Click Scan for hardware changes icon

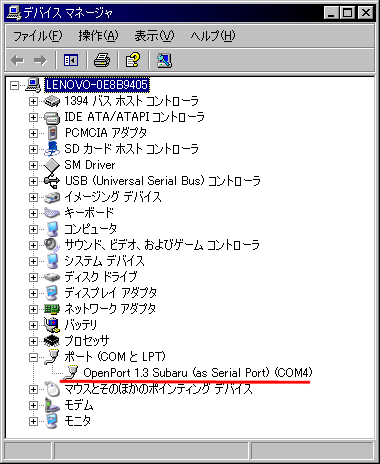[164, 60]
